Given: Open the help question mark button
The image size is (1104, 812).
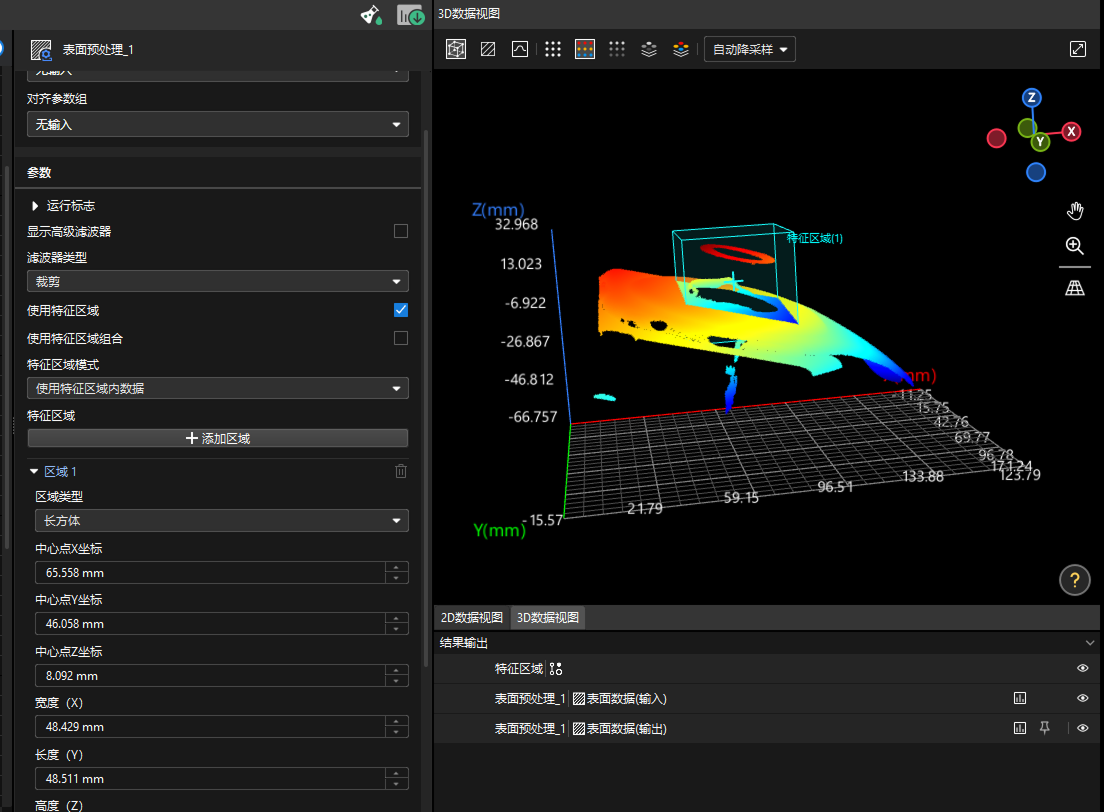Looking at the screenshot, I should point(1075,580).
